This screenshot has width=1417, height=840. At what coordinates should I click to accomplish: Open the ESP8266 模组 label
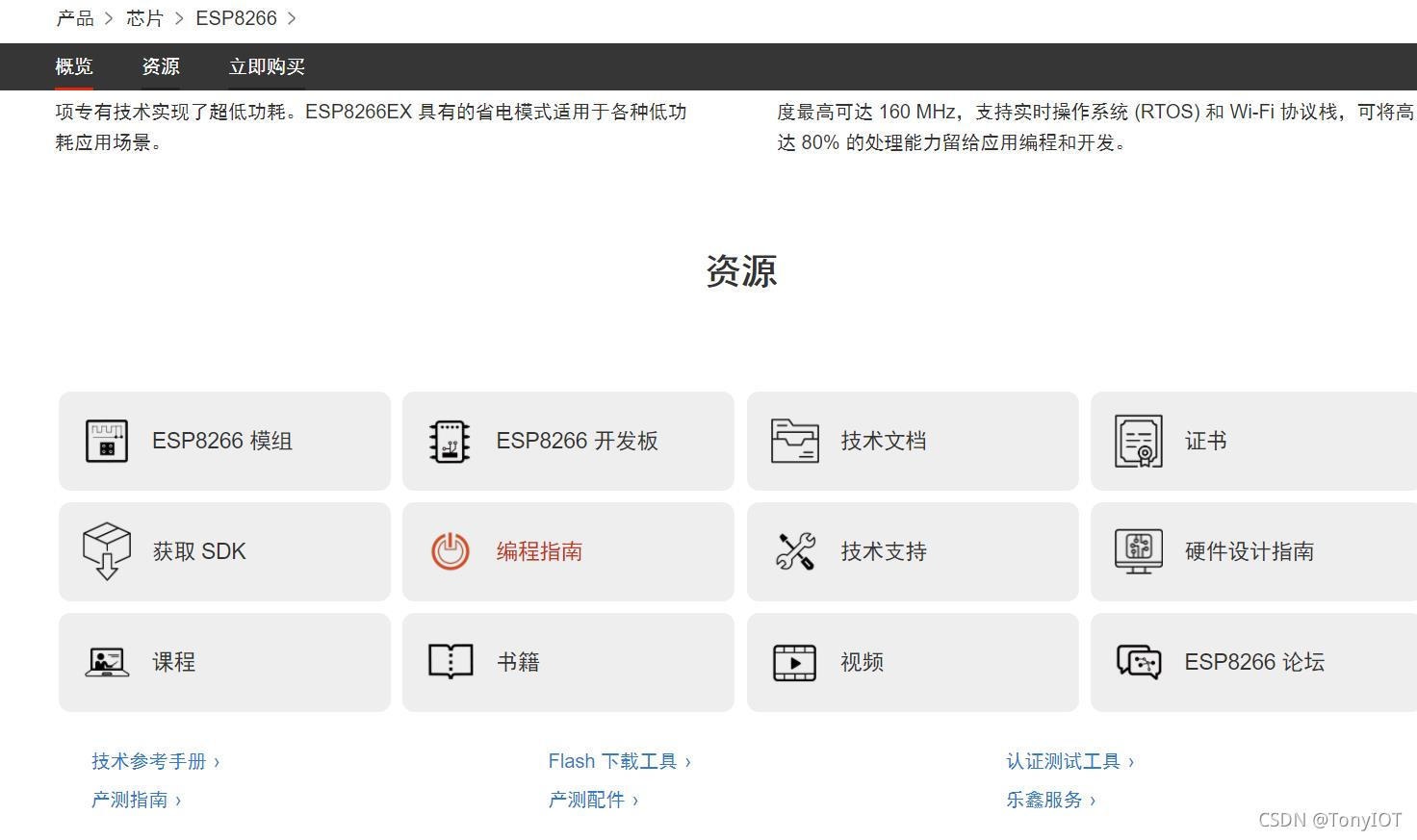222,441
